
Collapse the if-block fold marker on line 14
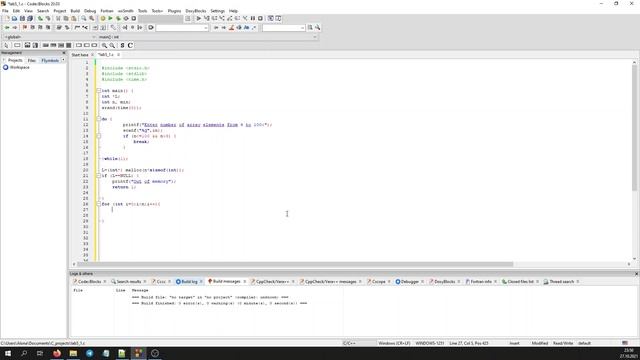coord(98,136)
